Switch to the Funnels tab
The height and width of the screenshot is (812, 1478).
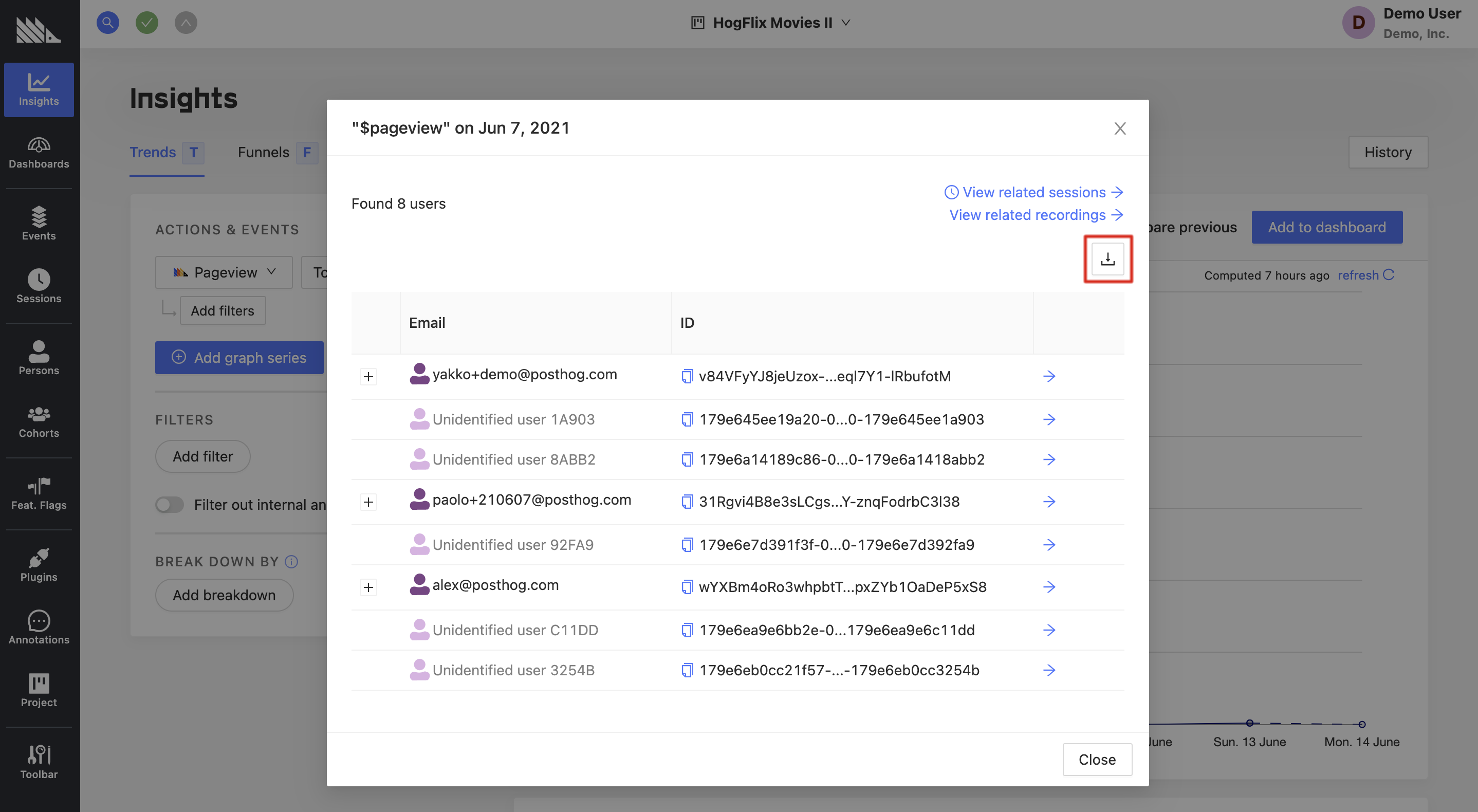278,152
